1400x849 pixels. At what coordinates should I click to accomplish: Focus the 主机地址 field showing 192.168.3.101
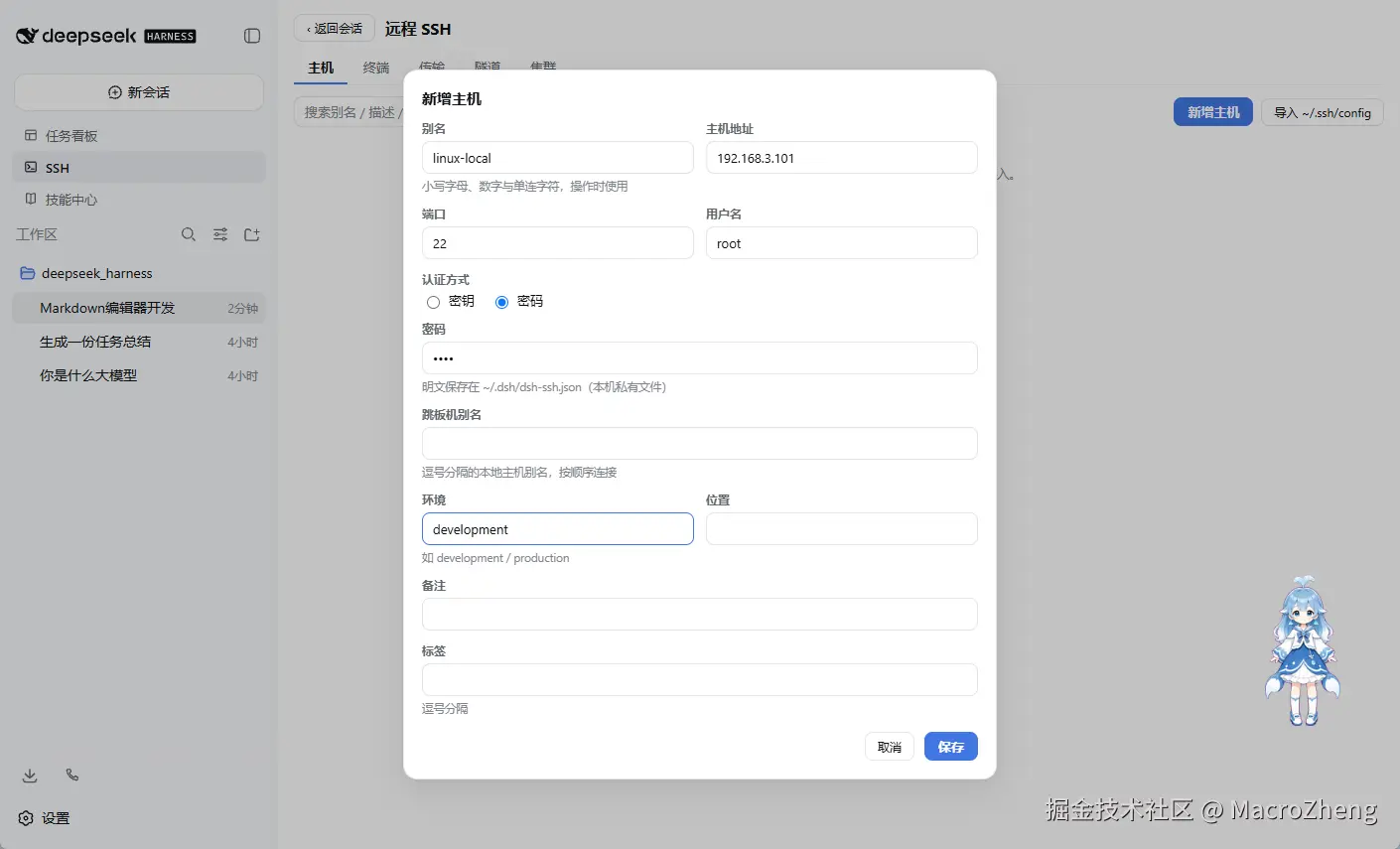tap(842, 158)
